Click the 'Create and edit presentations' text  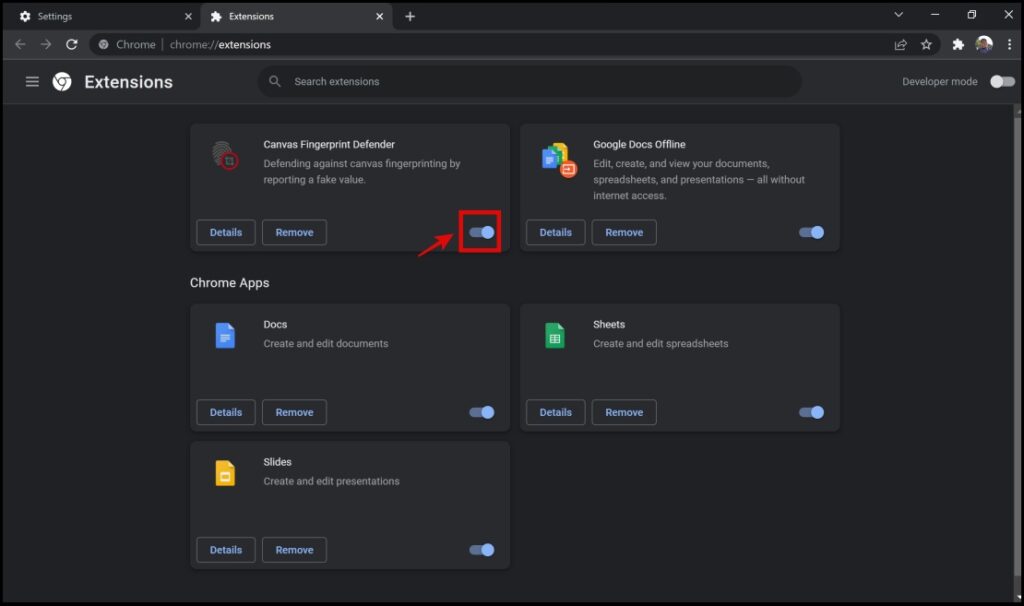click(331, 481)
